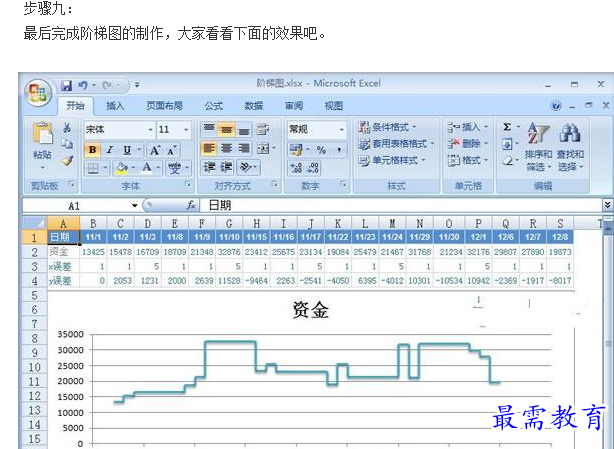The image size is (614, 449).
Task: Switch to the 视图 (View) tab
Action: tap(334, 106)
